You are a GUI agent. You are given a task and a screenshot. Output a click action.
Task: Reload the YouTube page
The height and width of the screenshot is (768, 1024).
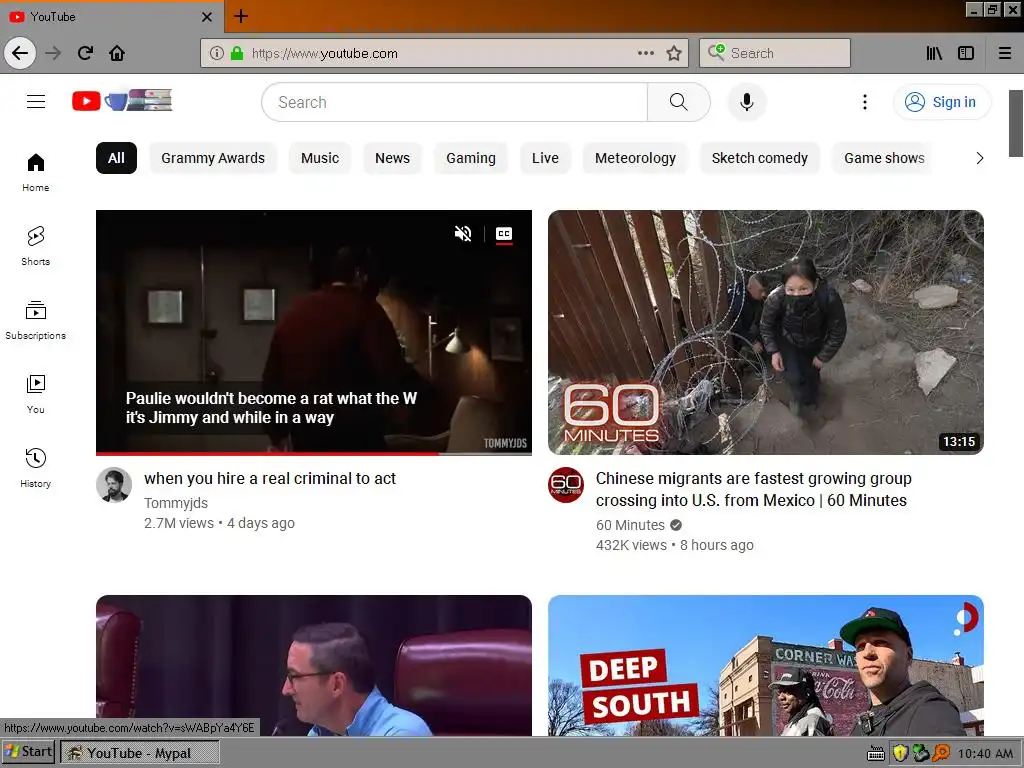tap(85, 53)
